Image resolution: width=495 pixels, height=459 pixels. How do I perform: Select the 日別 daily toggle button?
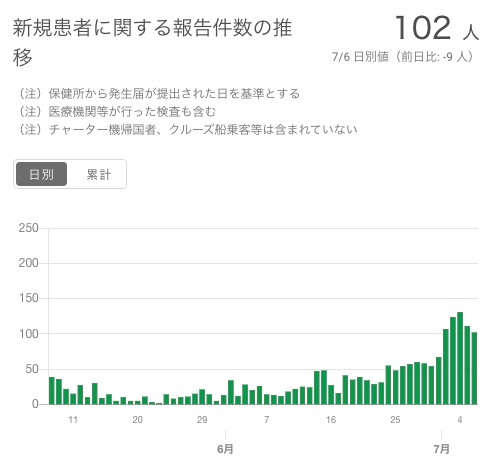(41, 174)
